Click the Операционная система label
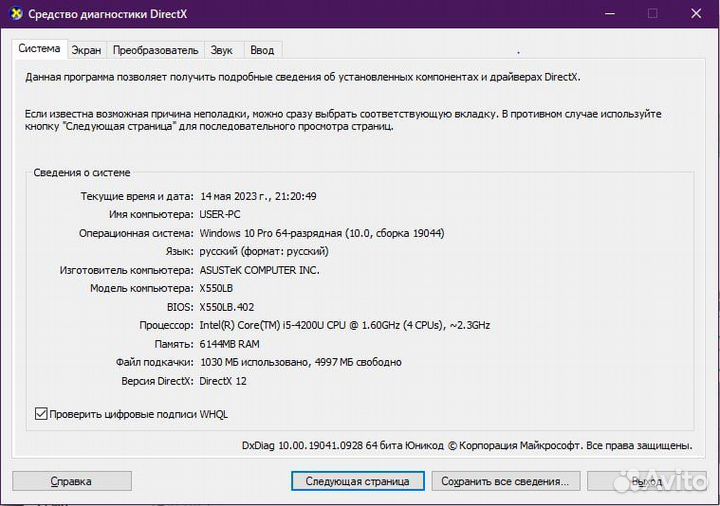The width and height of the screenshot is (720, 506). (x=136, y=233)
